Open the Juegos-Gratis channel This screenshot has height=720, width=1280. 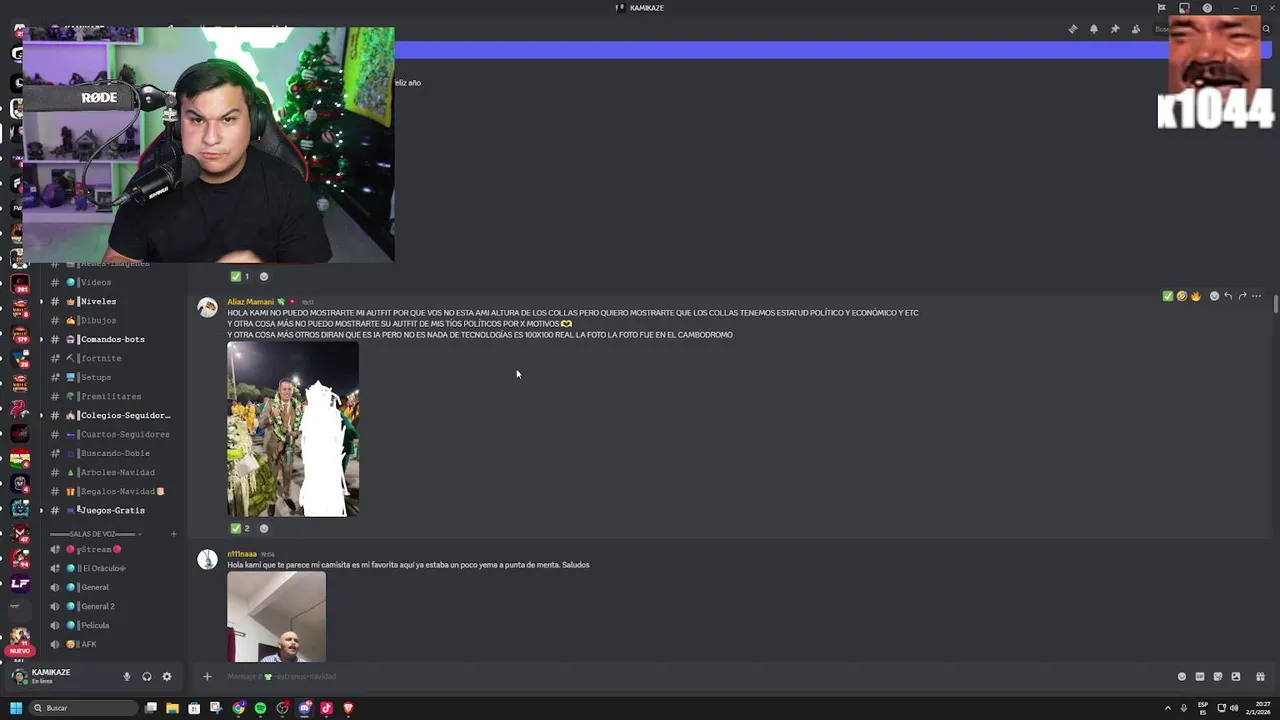click(112, 511)
